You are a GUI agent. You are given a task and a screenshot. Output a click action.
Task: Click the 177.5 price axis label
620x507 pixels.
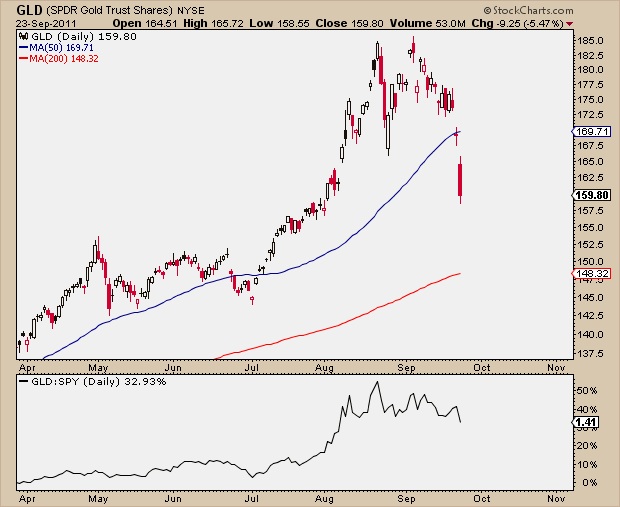tap(590, 85)
